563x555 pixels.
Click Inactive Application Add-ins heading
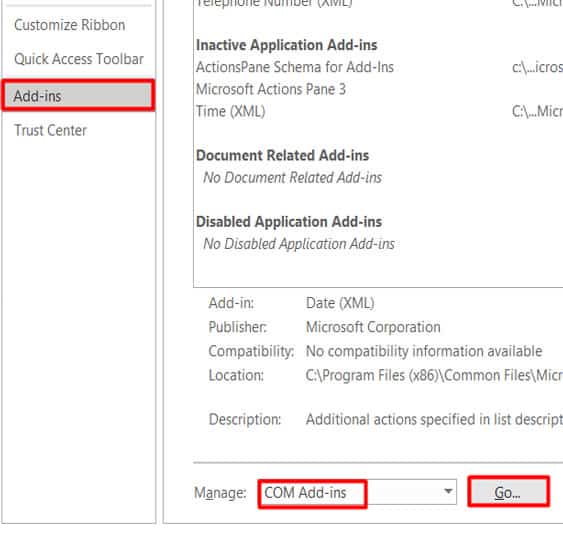[x=287, y=45]
